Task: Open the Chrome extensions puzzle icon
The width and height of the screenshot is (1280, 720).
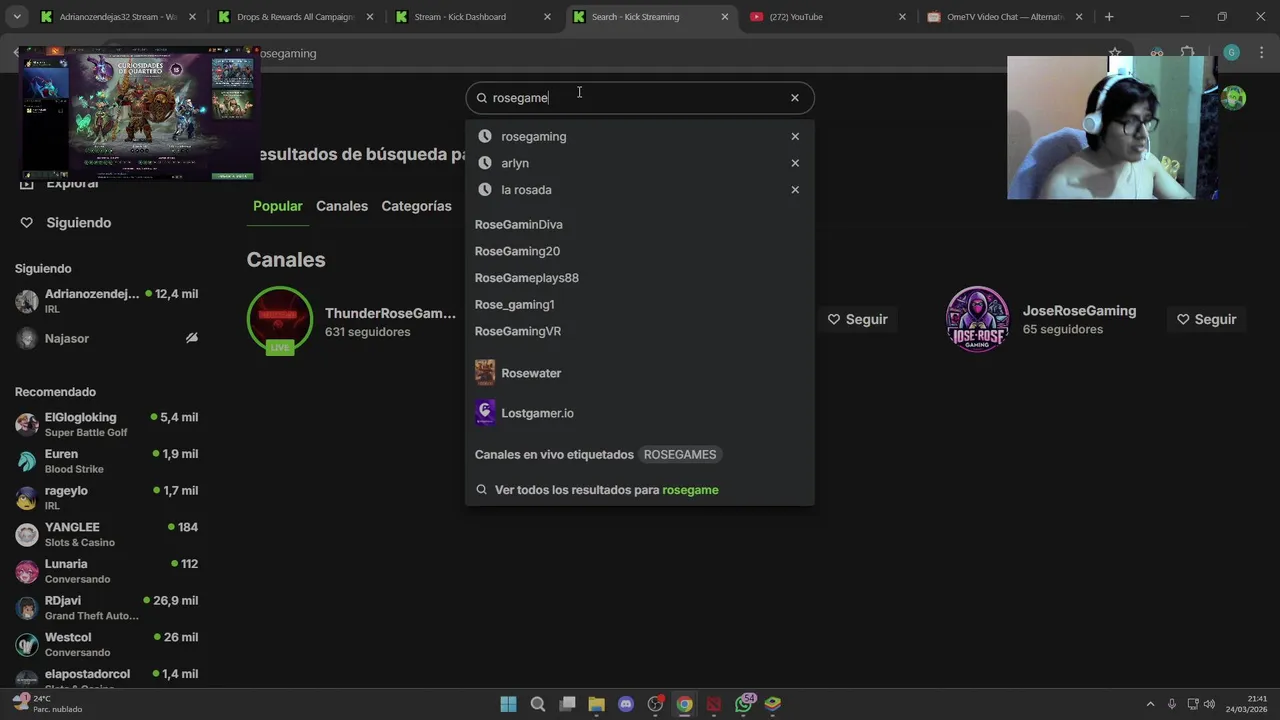Action: [1188, 53]
